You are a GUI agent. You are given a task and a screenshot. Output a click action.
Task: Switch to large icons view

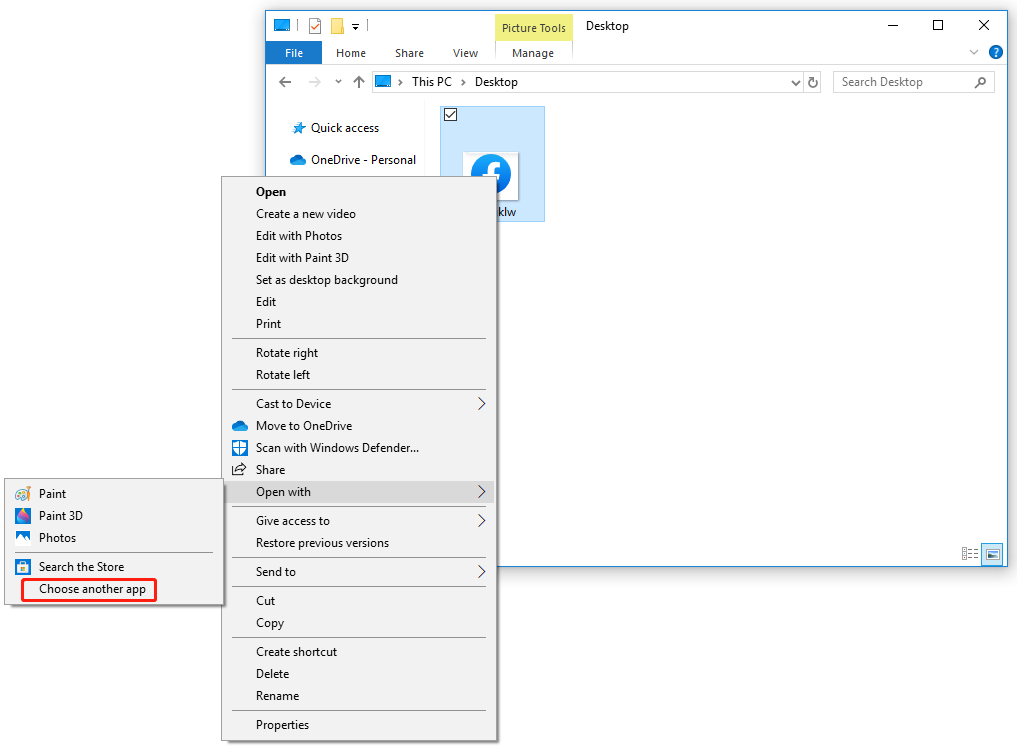coord(992,553)
